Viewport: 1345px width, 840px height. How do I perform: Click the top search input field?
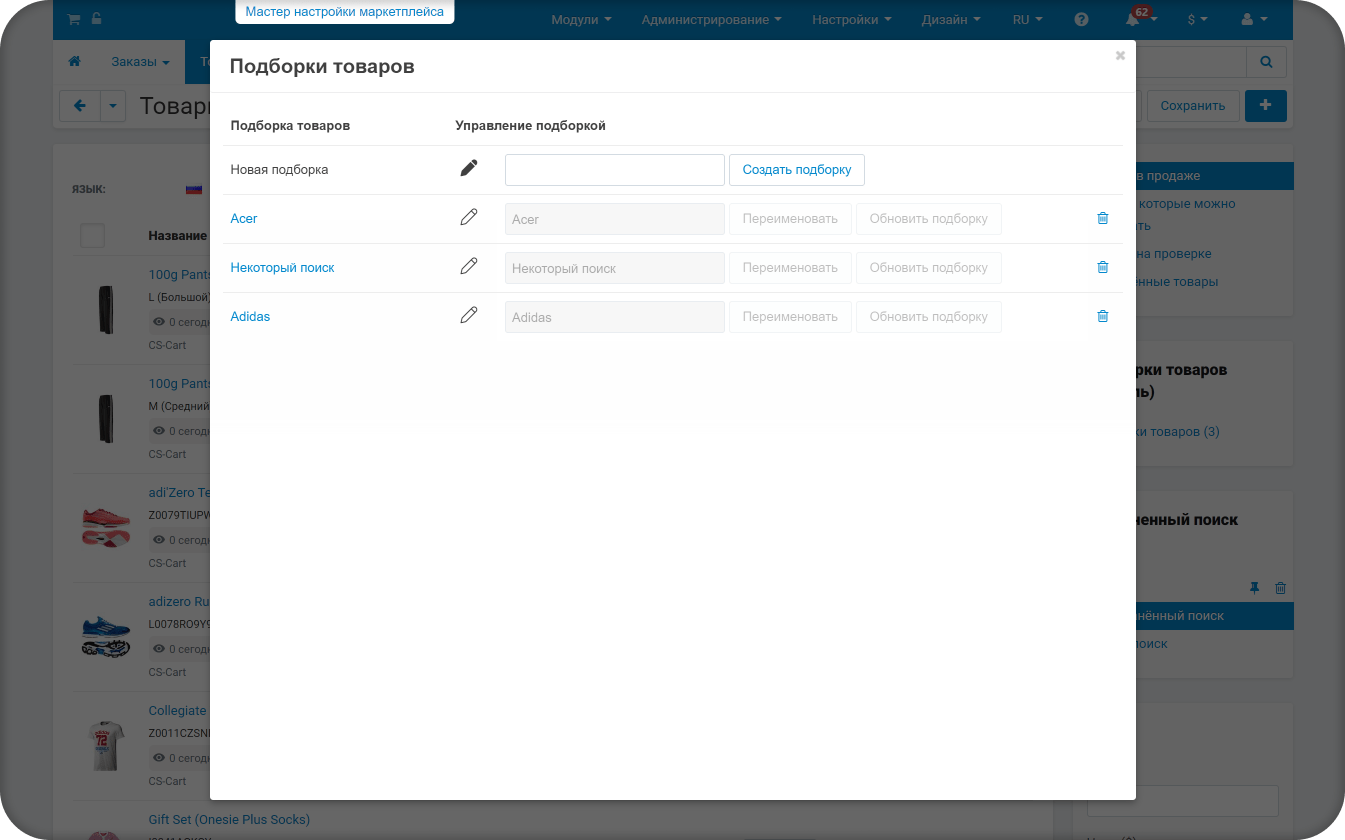(x=1190, y=62)
